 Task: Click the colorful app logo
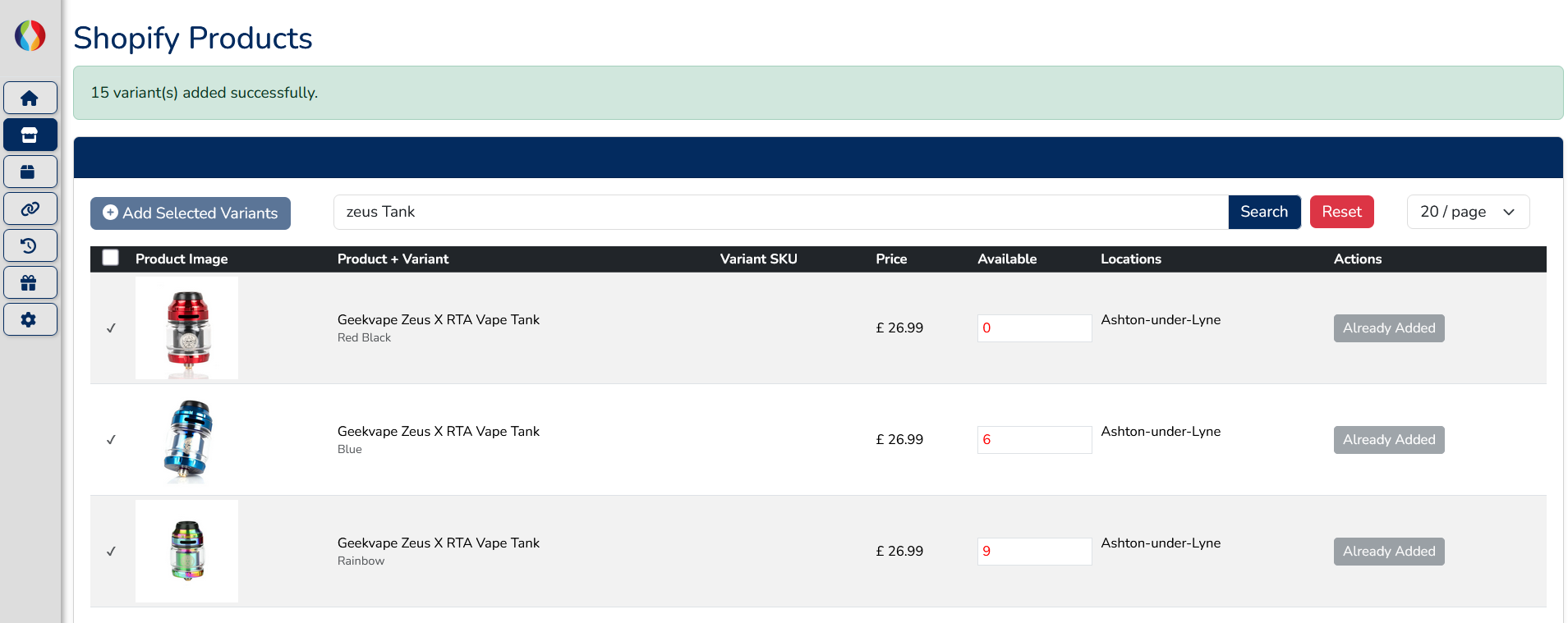[30, 35]
